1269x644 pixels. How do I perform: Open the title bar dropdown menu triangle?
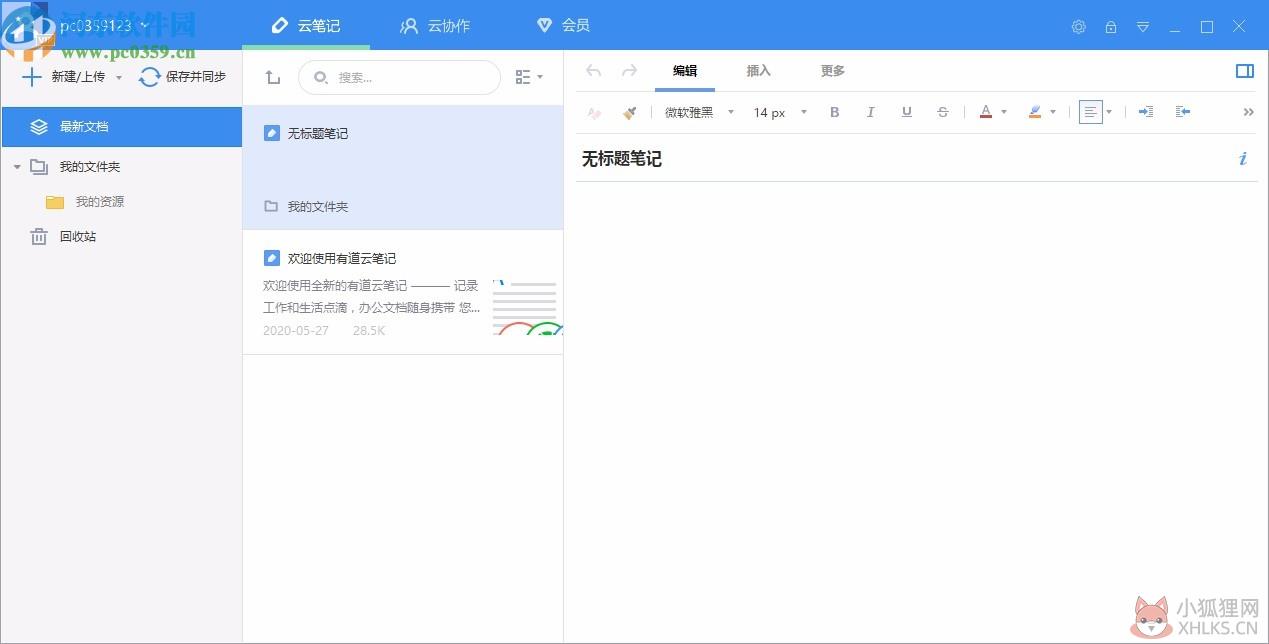[x=1143, y=27]
